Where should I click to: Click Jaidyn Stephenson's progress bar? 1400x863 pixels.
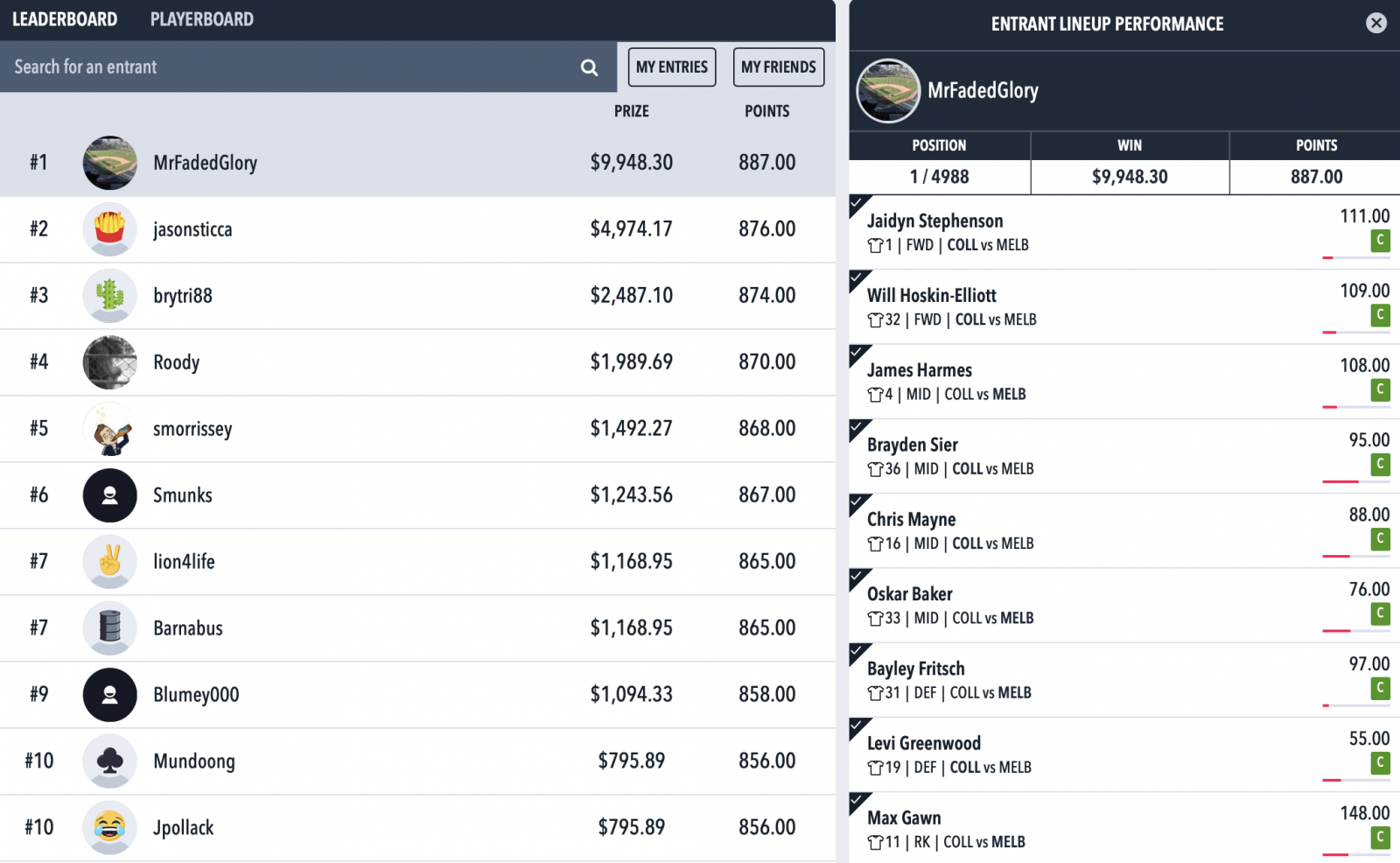[x=1356, y=257]
